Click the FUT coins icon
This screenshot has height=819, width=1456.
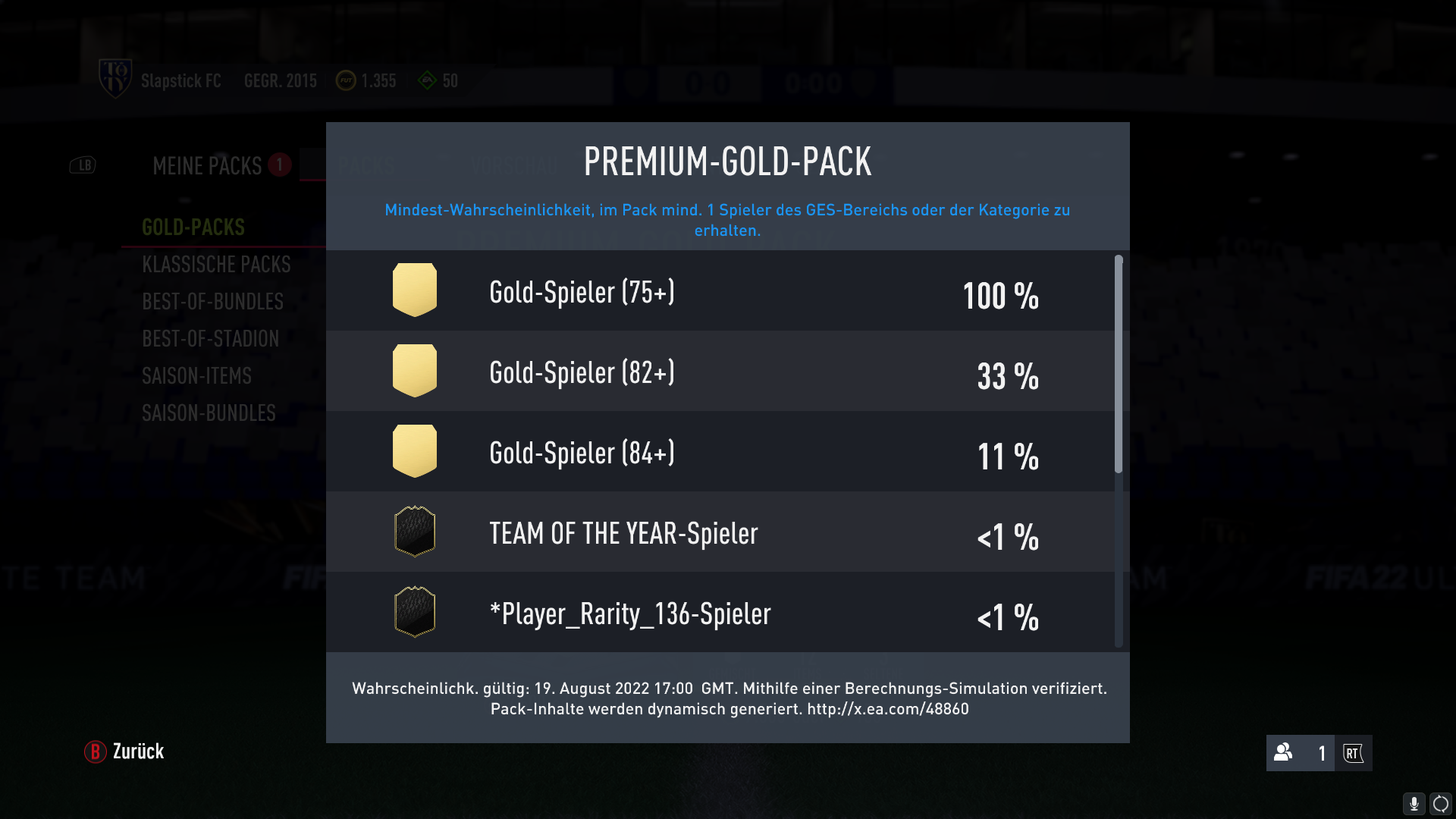(346, 80)
